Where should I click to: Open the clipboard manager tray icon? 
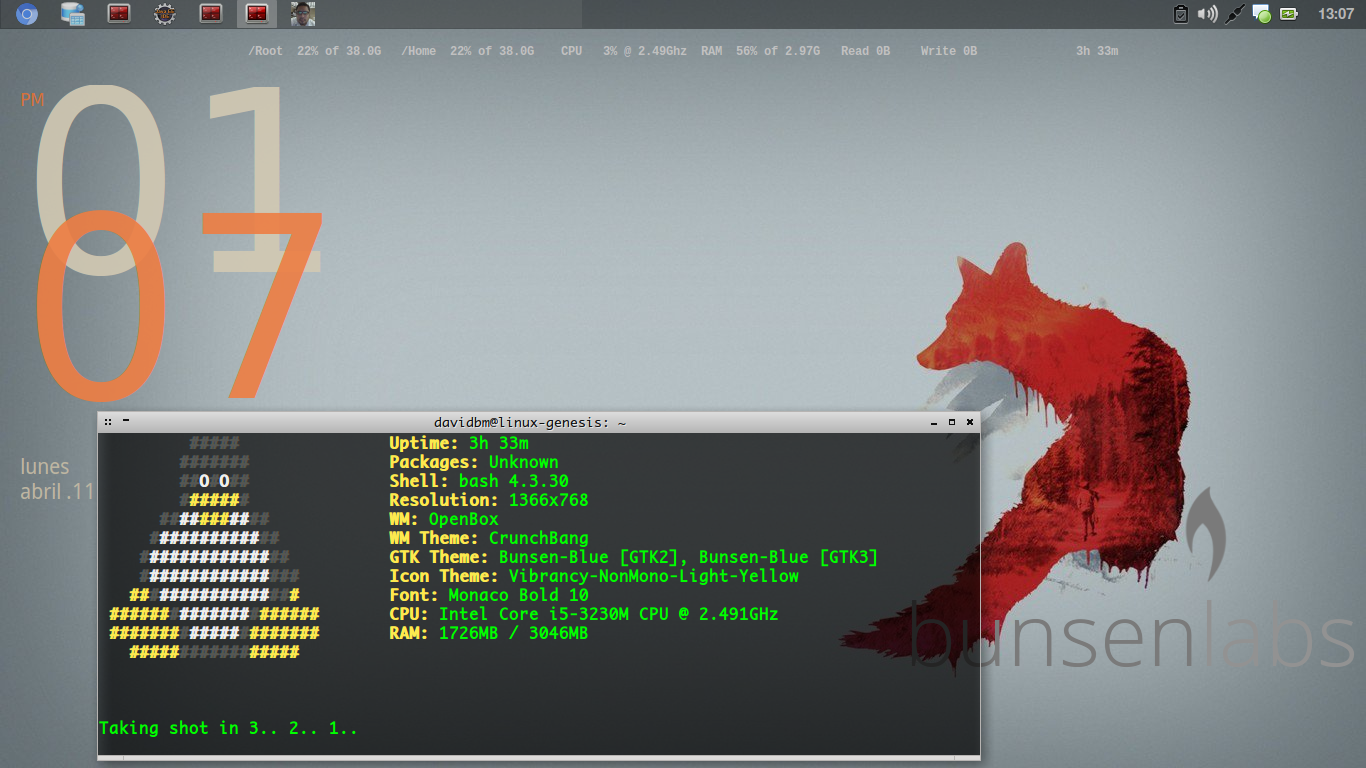tap(1181, 14)
